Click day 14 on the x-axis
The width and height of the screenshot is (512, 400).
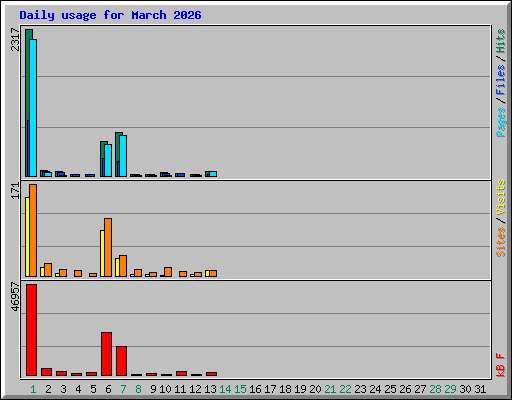point(225,389)
